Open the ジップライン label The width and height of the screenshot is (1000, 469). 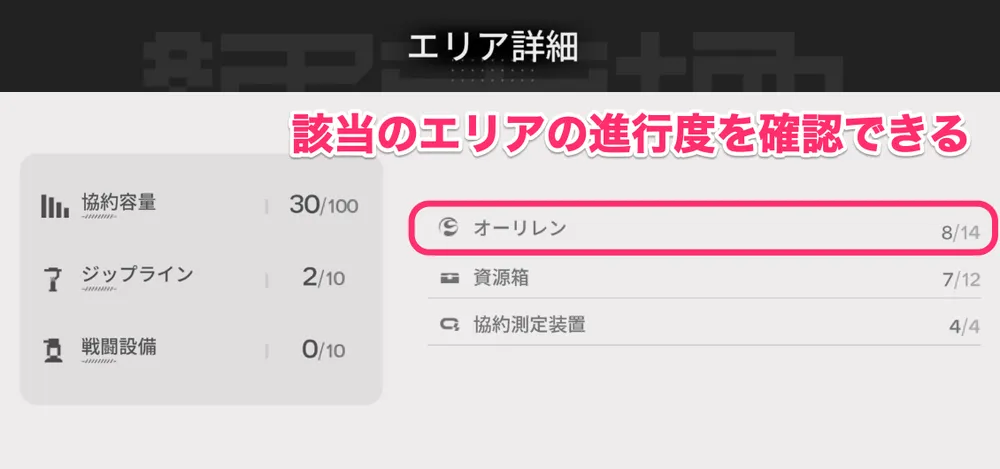pyautogui.click(x=136, y=275)
